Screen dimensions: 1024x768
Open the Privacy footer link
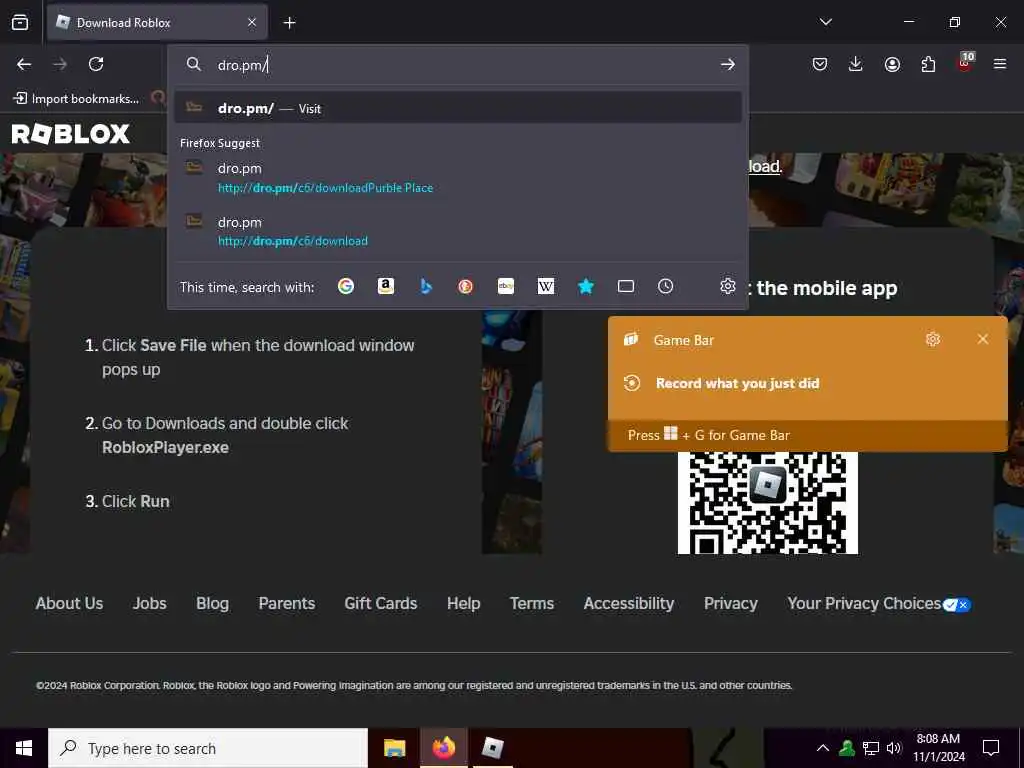731,603
